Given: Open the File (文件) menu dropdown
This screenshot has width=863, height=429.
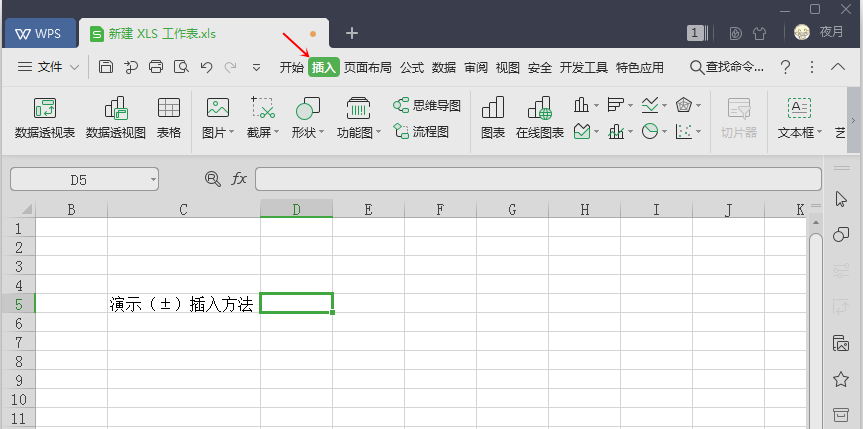Looking at the screenshot, I should pos(48,67).
